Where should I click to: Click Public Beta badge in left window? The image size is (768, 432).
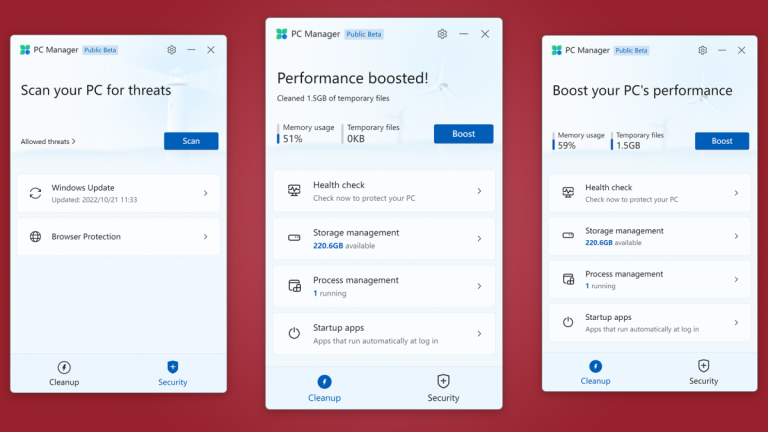click(x=100, y=50)
